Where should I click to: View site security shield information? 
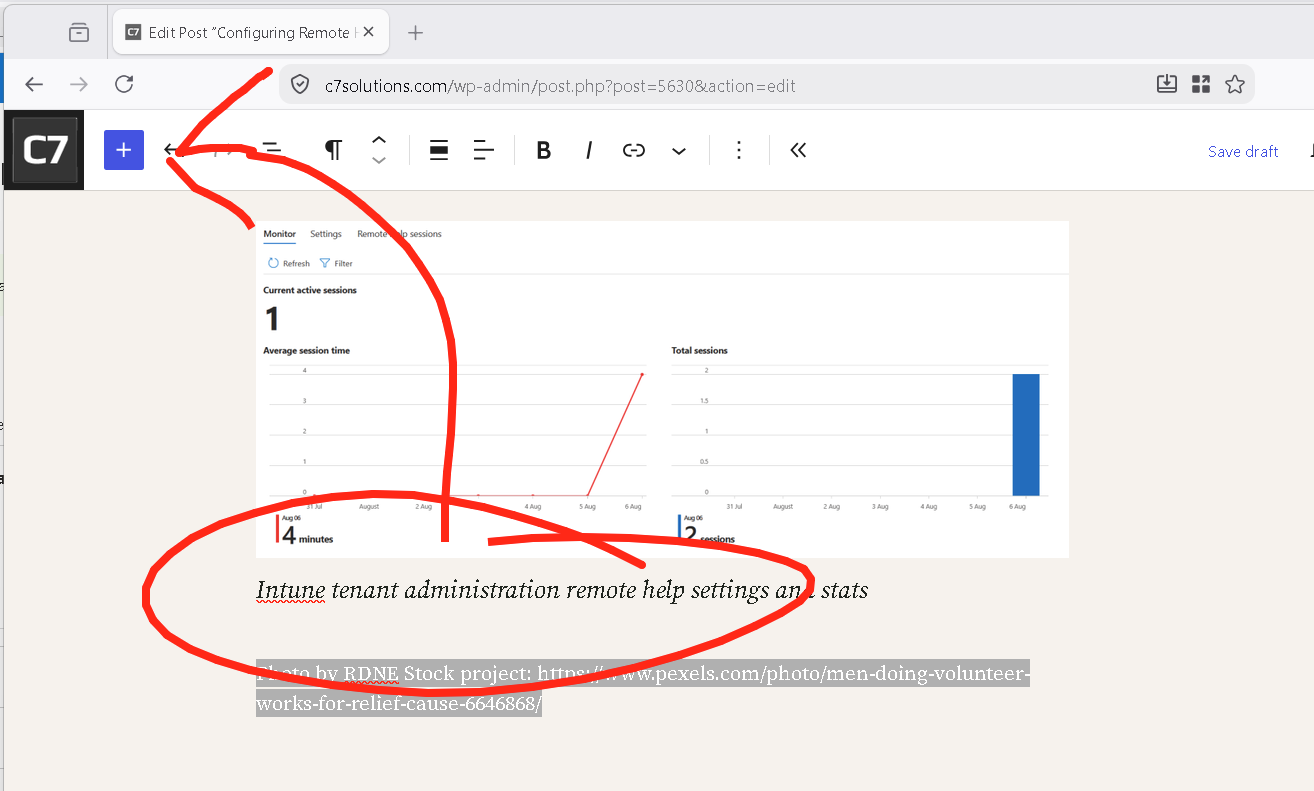(x=299, y=85)
